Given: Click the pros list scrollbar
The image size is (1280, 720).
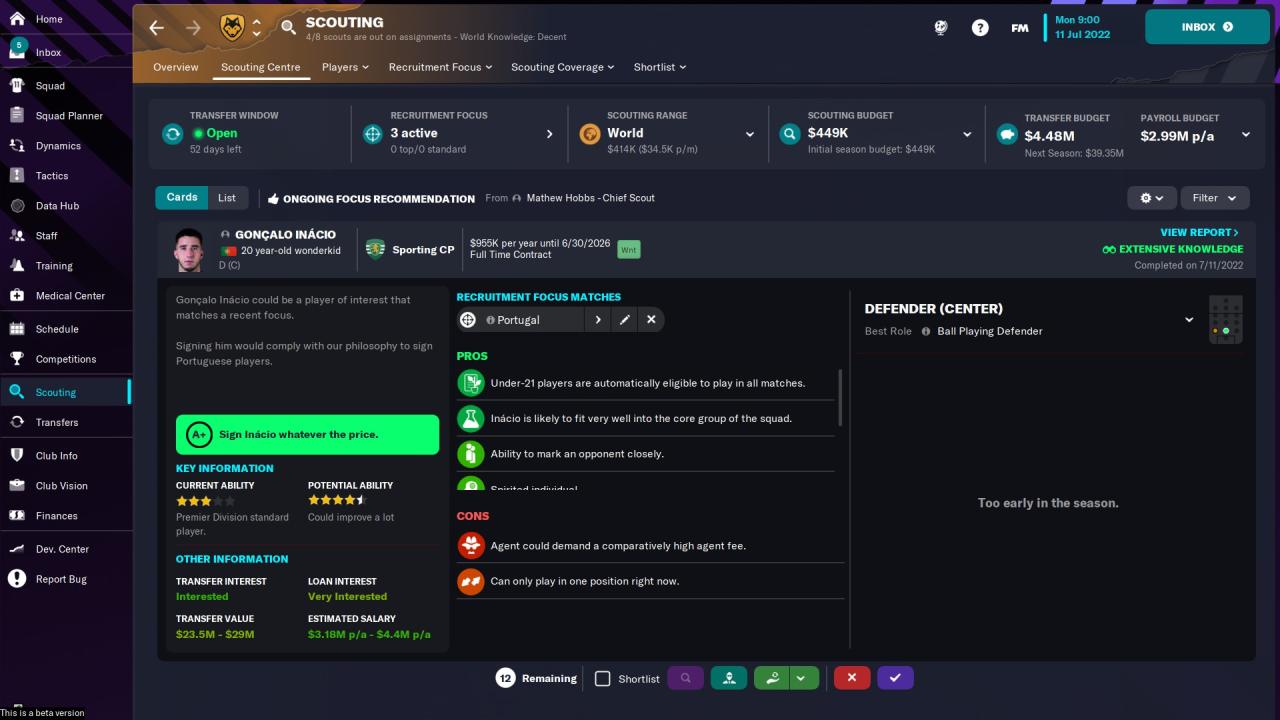Looking at the screenshot, I should coord(840,397).
